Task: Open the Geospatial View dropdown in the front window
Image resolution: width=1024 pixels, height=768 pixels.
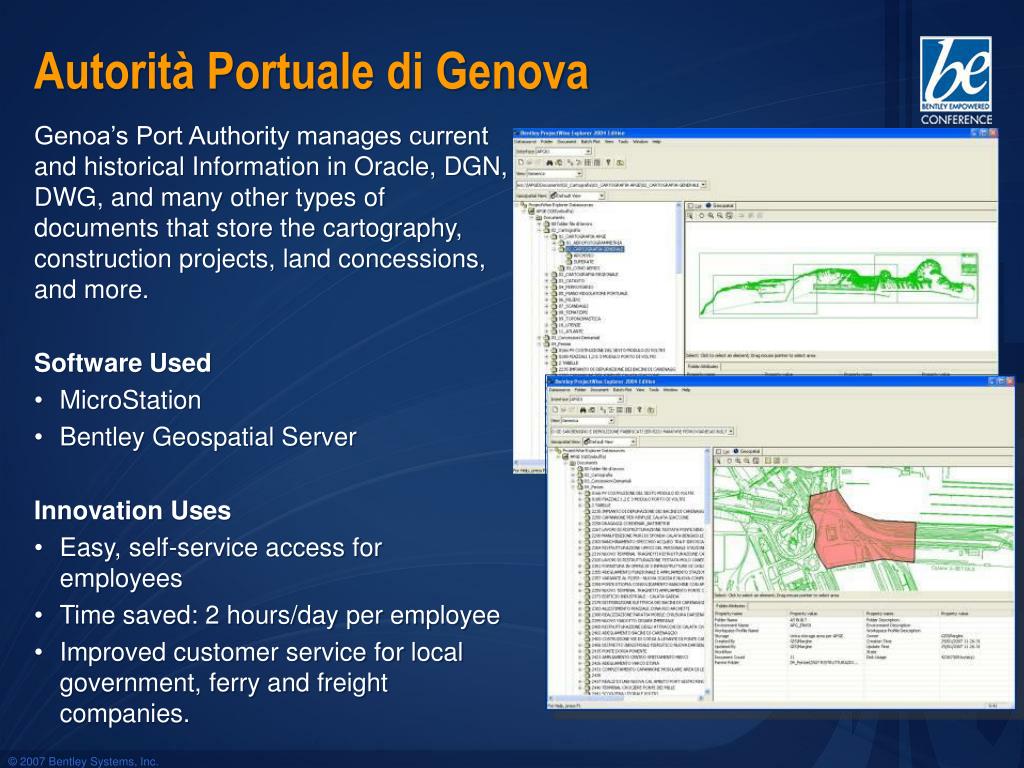Action: [609, 441]
